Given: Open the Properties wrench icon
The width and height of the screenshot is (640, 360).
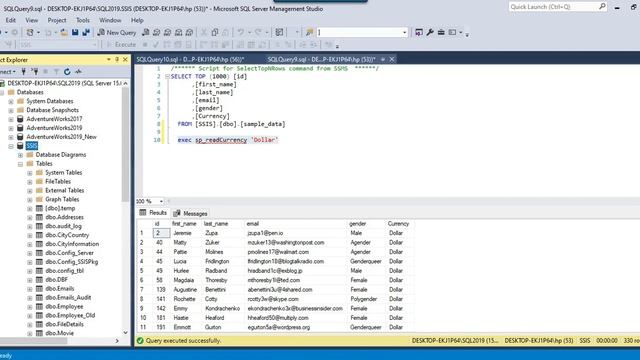Looking at the screenshot, I should (x=430, y=32).
